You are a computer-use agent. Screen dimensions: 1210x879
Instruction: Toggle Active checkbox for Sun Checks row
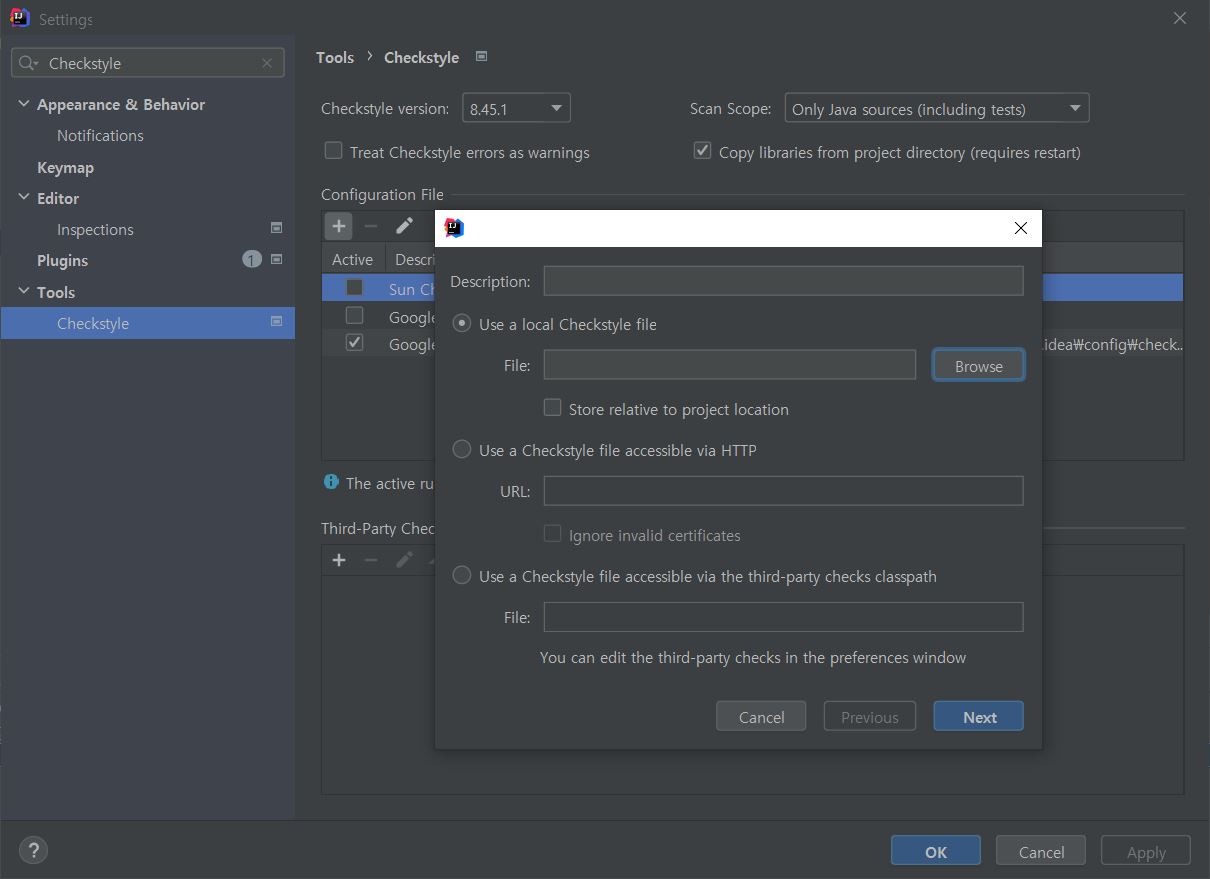click(354, 288)
